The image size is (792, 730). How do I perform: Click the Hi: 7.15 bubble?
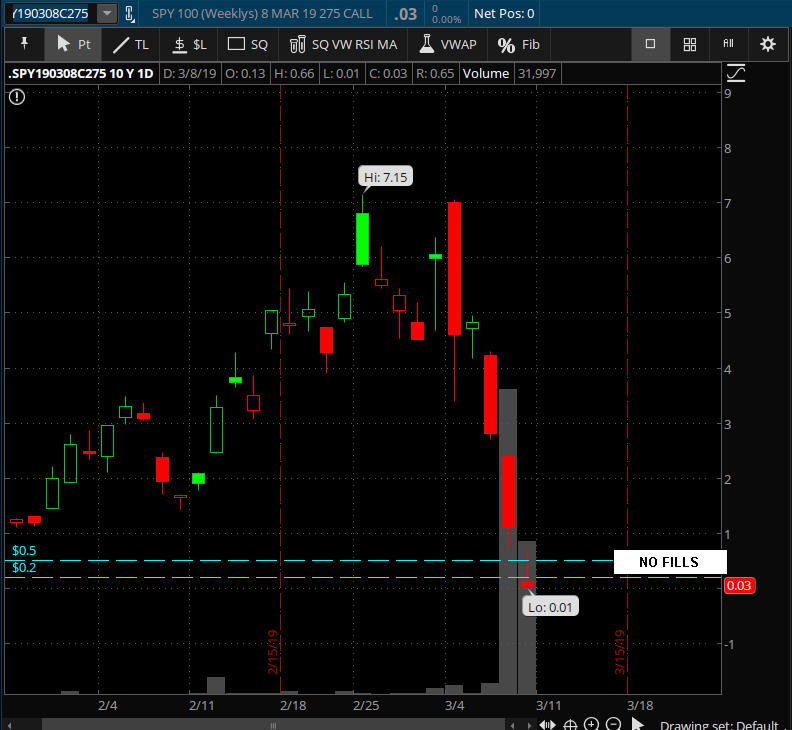tap(385, 177)
